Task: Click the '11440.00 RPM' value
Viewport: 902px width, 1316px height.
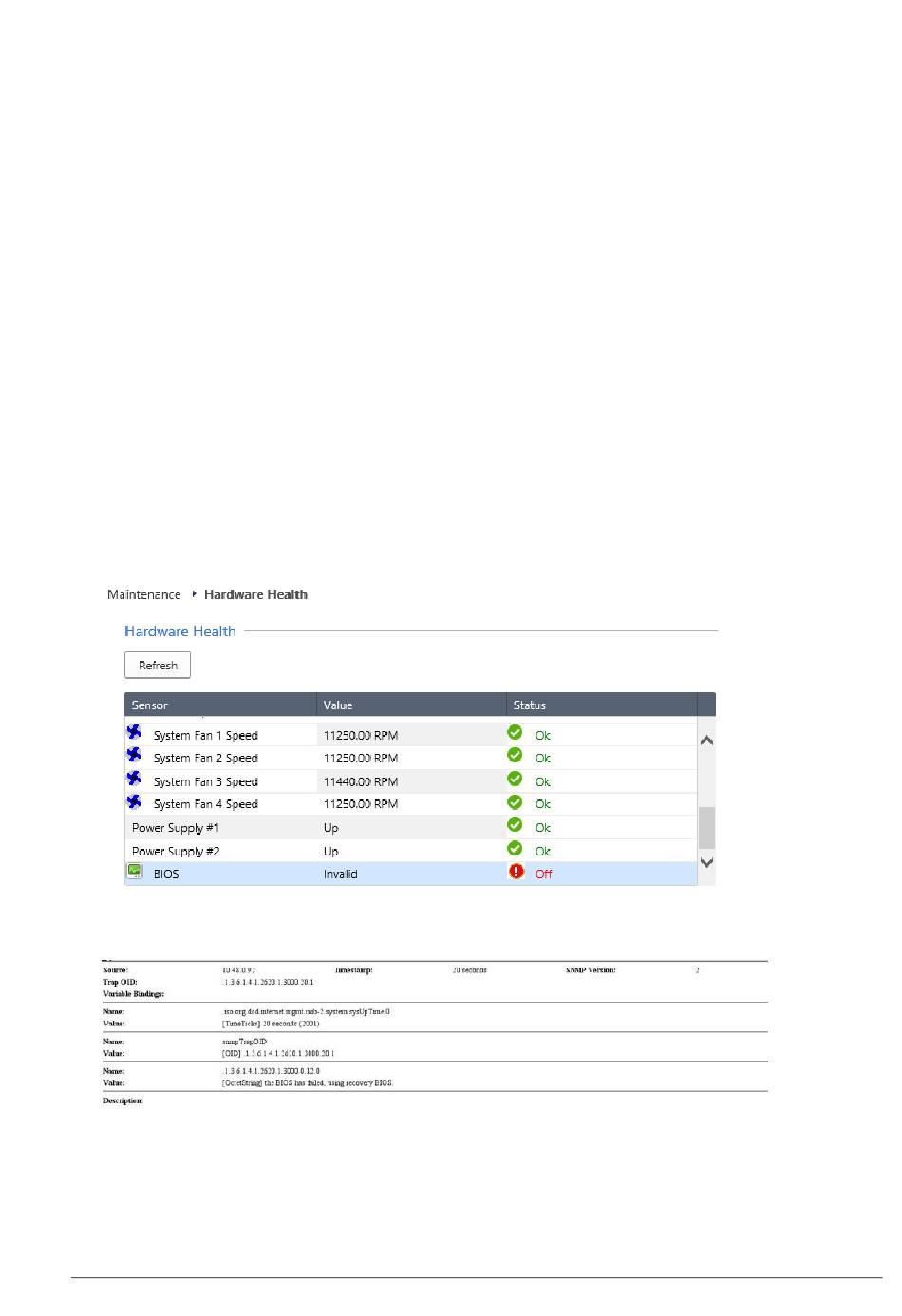Action: click(361, 782)
